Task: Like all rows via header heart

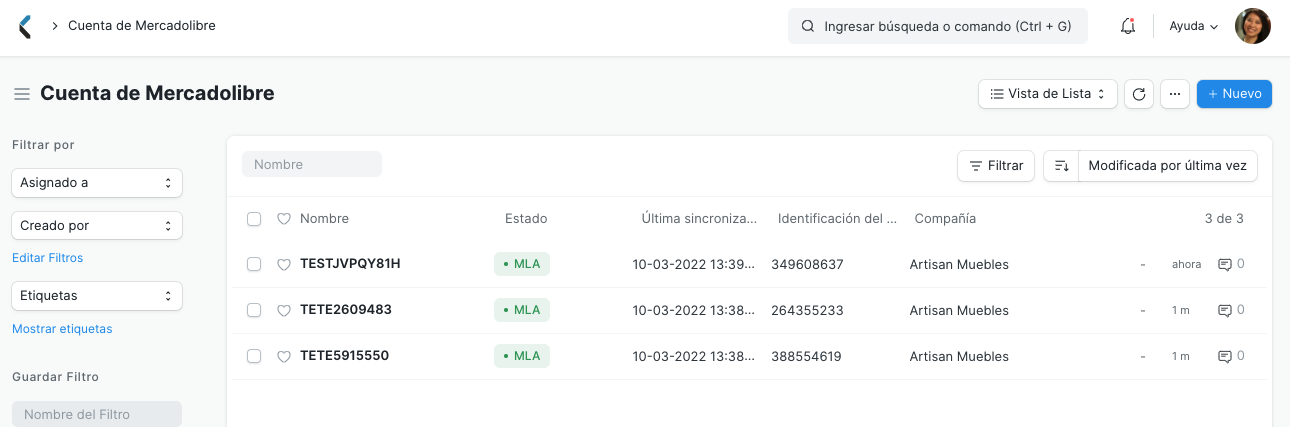Action: pyautogui.click(x=283, y=219)
